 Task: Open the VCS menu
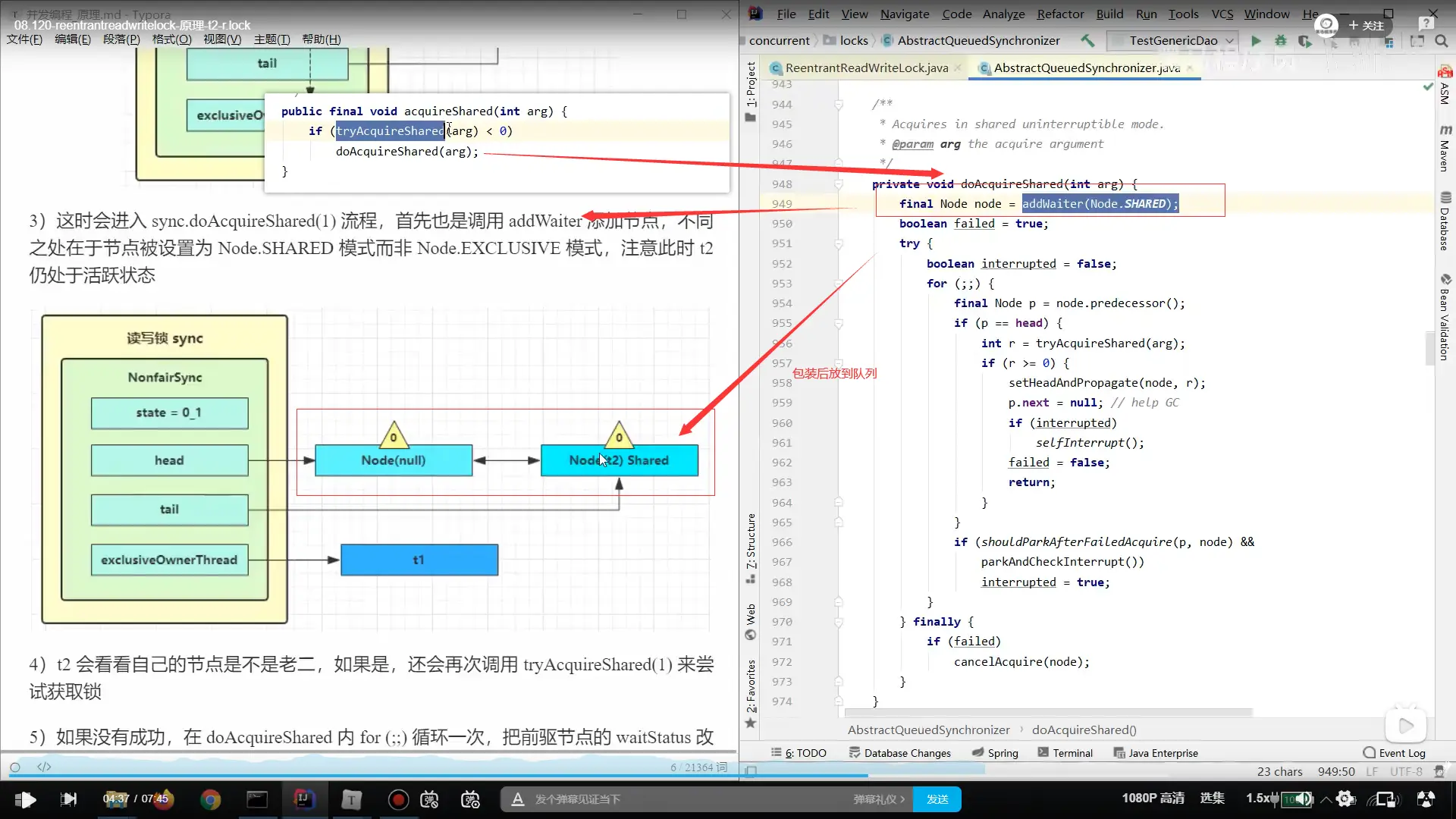click(1222, 14)
